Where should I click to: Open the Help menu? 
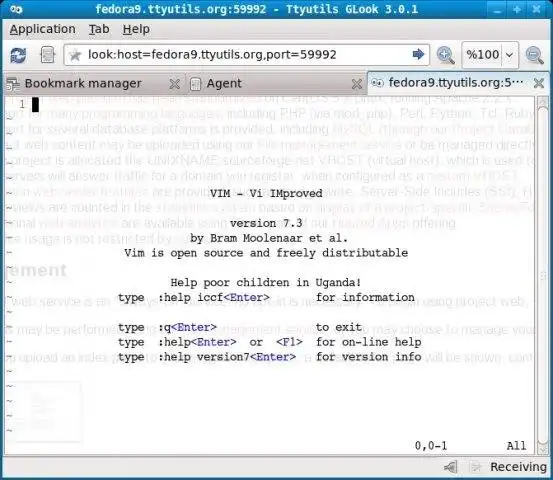tap(136, 29)
